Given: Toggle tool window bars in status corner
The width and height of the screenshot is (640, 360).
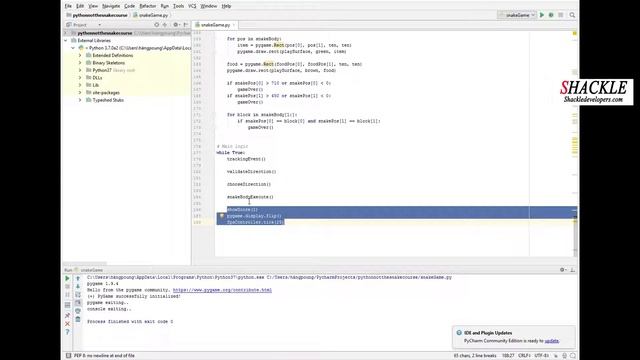Looking at the screenshot, I should coord(68,356).
